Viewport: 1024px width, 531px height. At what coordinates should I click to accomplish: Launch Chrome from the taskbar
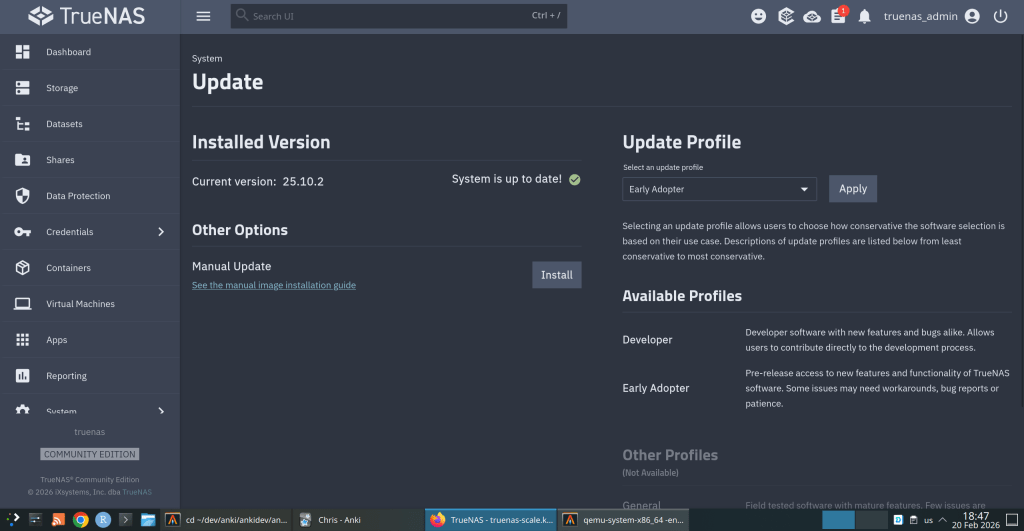[x=80, y=520]
